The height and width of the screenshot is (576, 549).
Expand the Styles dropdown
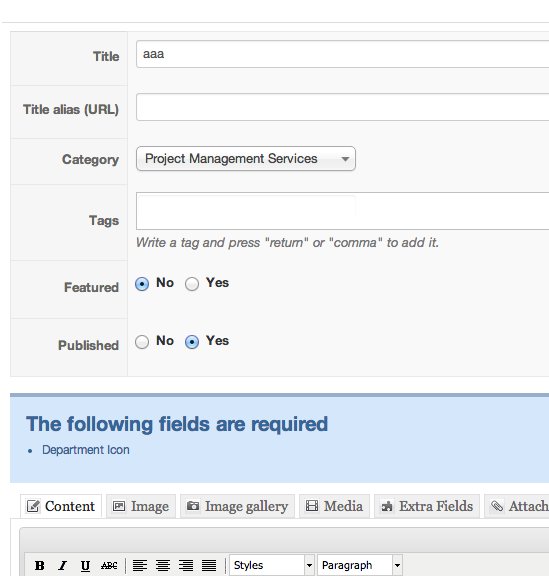272,565
